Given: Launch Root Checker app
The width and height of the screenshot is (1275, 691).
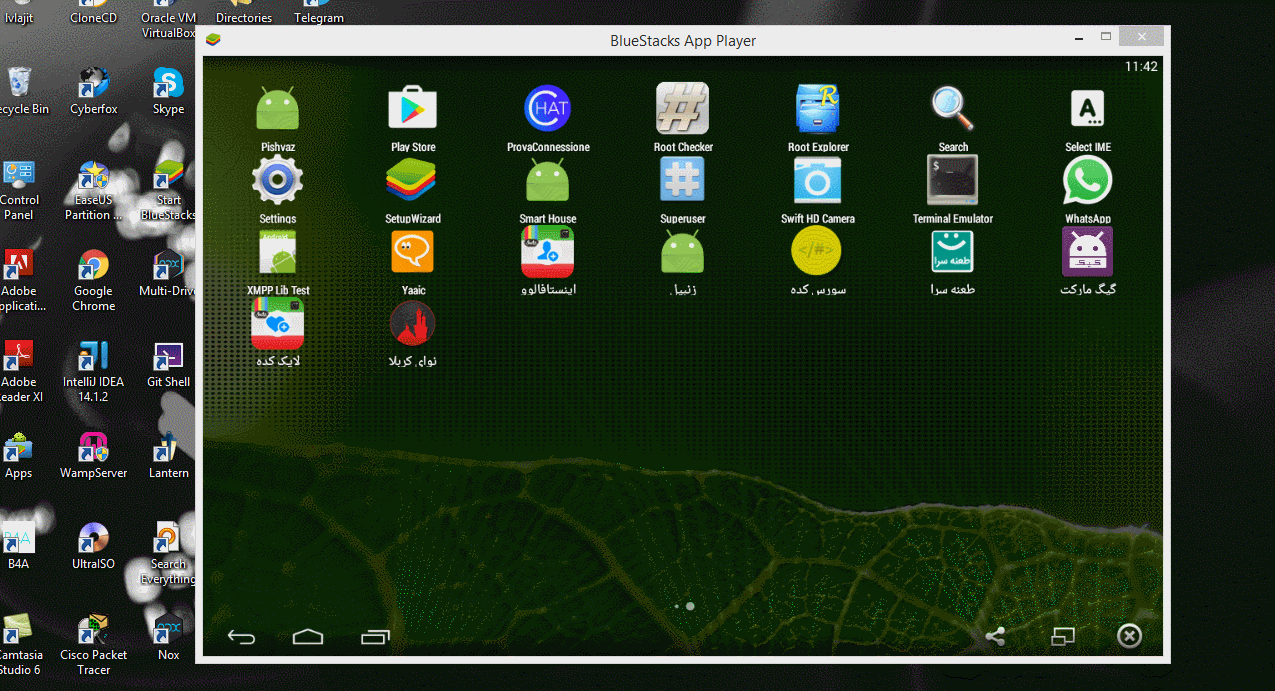Looking at the screenshot, I should tap(682, 109).
